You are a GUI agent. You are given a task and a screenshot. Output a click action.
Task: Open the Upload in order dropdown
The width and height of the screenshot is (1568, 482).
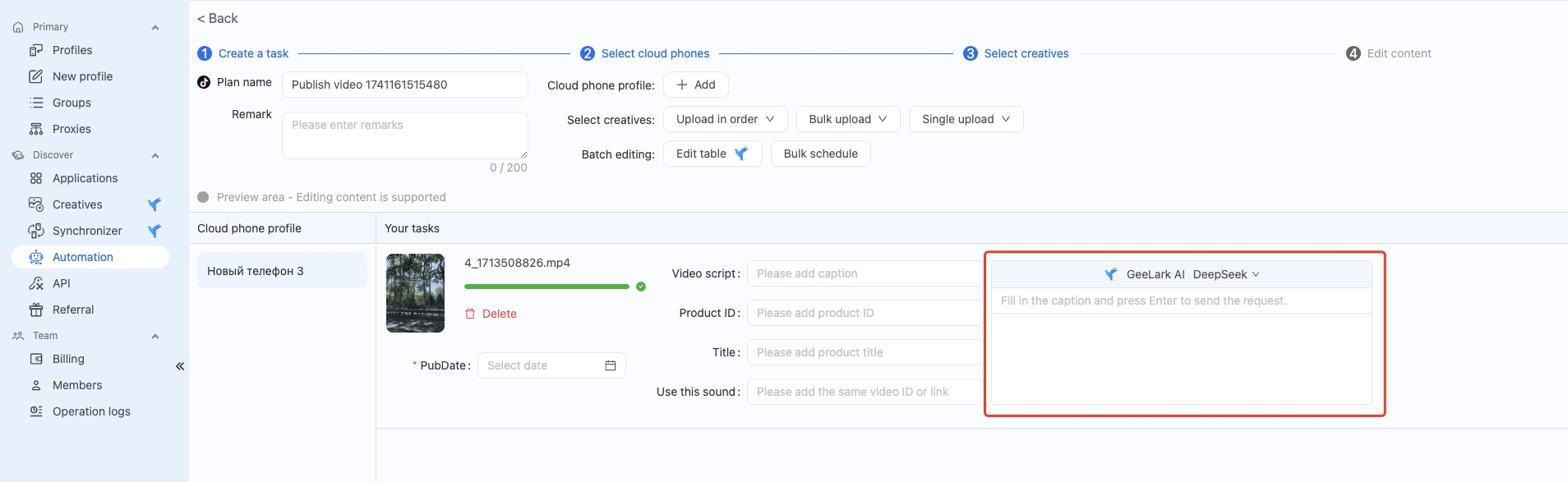(726, 119)
